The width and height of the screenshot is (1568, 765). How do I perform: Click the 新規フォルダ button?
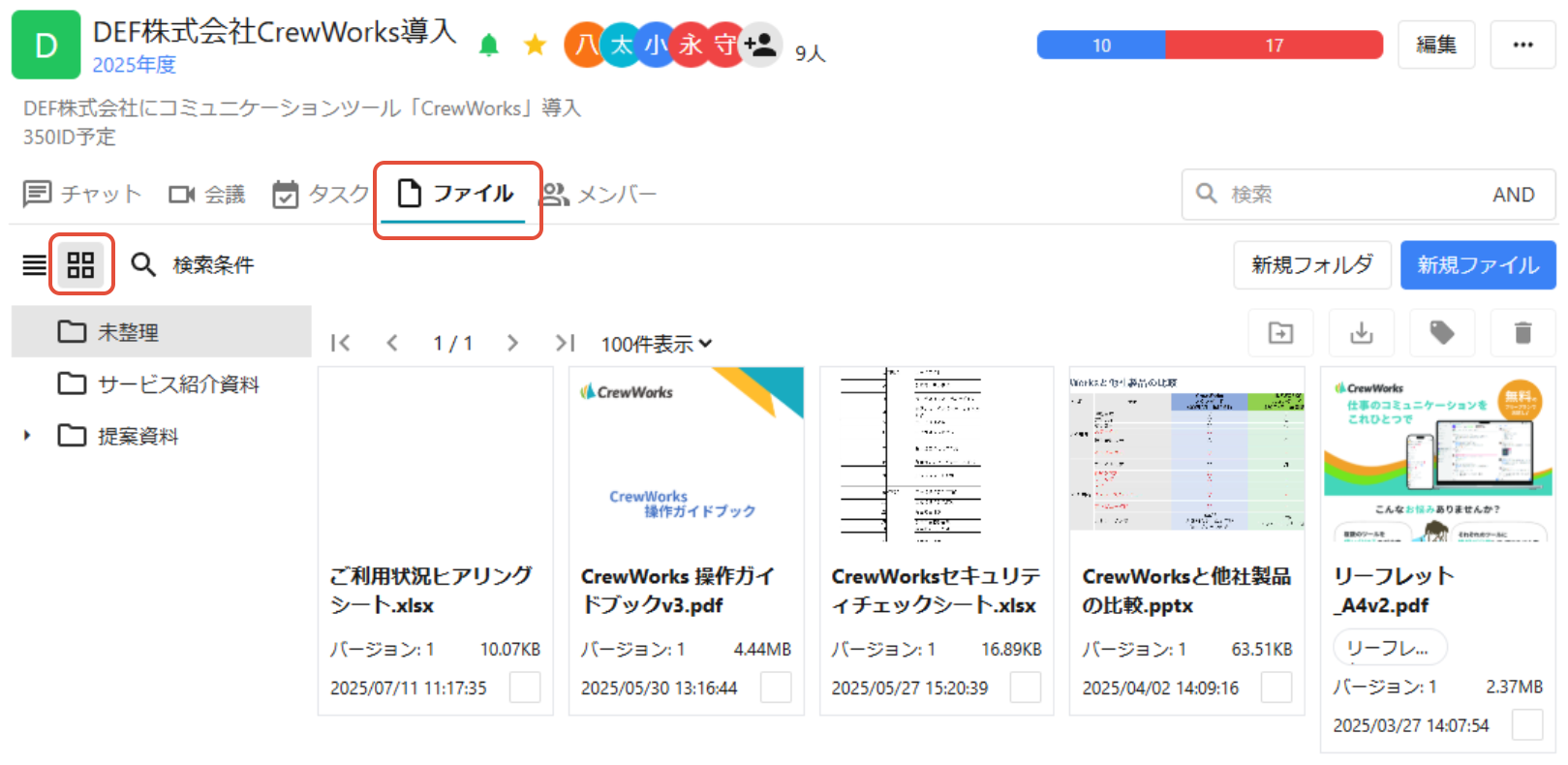(x=1312, y=265)
